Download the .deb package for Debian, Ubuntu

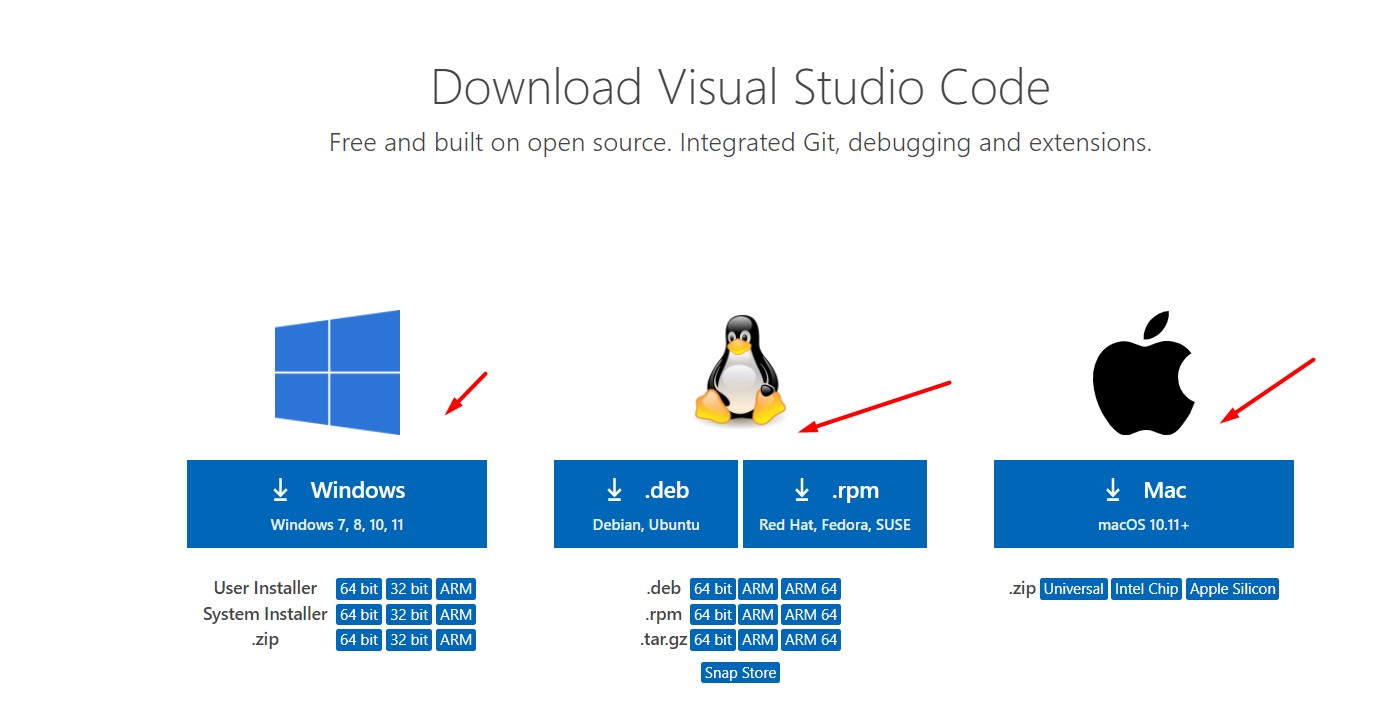point(645,504)
